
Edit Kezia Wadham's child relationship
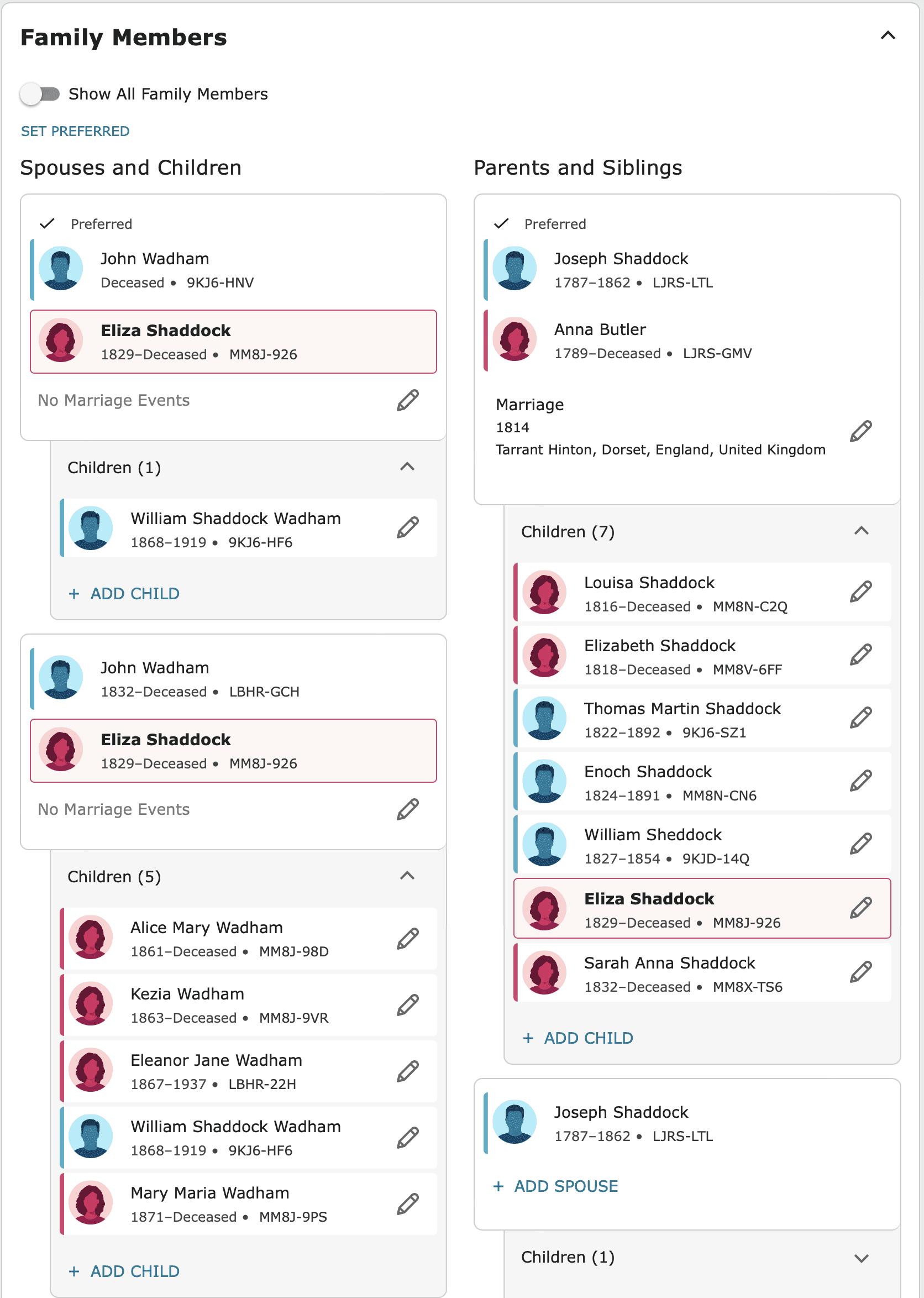click(407, 1005)
